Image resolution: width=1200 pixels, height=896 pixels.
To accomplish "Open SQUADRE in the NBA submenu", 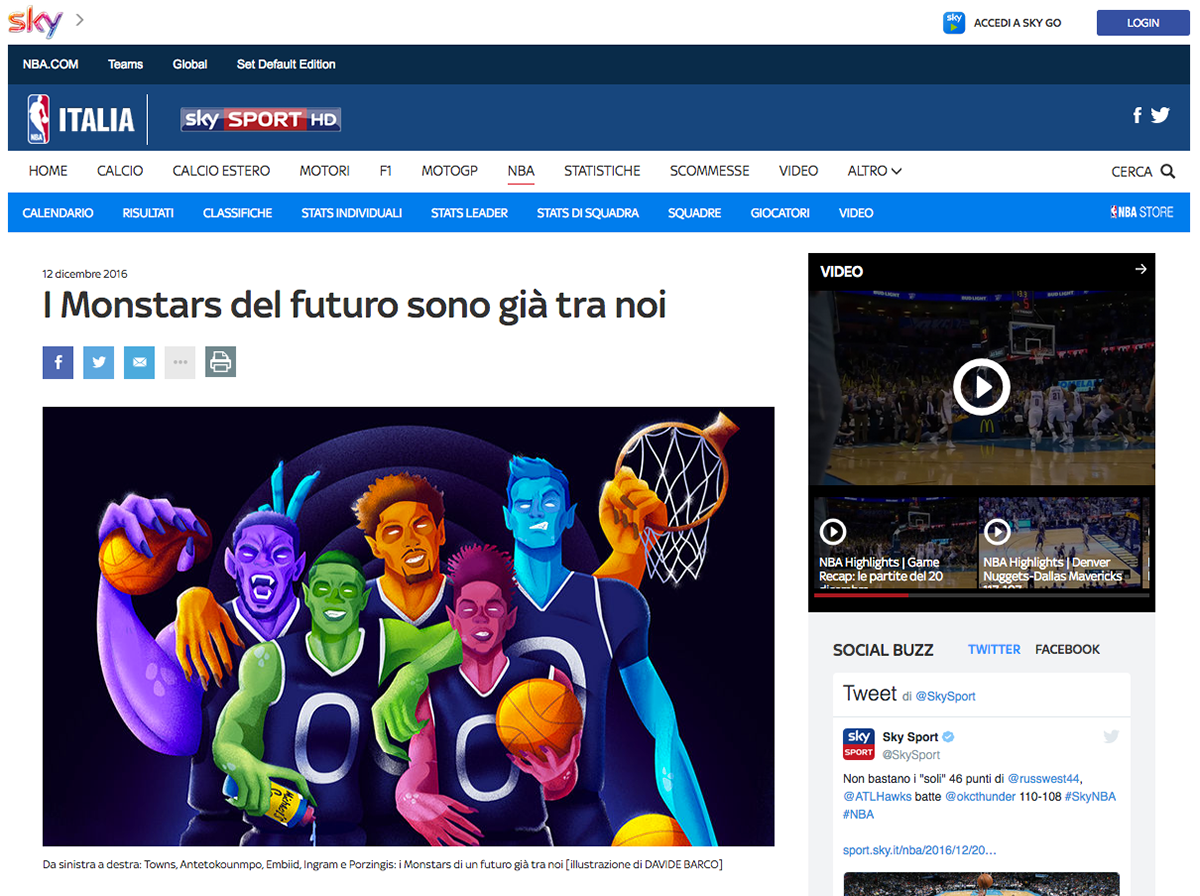I will (694, 213).
